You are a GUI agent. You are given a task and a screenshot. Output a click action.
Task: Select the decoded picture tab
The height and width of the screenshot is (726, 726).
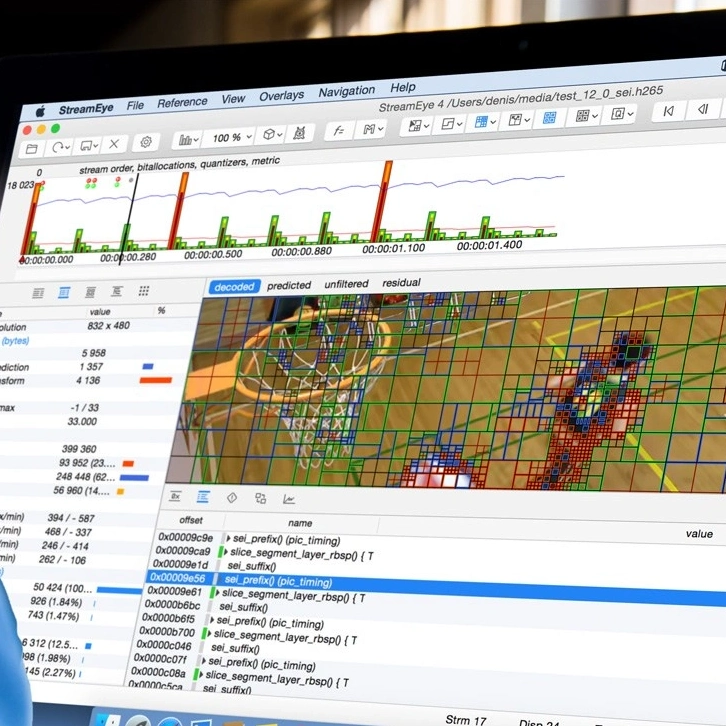click(234, 287)
